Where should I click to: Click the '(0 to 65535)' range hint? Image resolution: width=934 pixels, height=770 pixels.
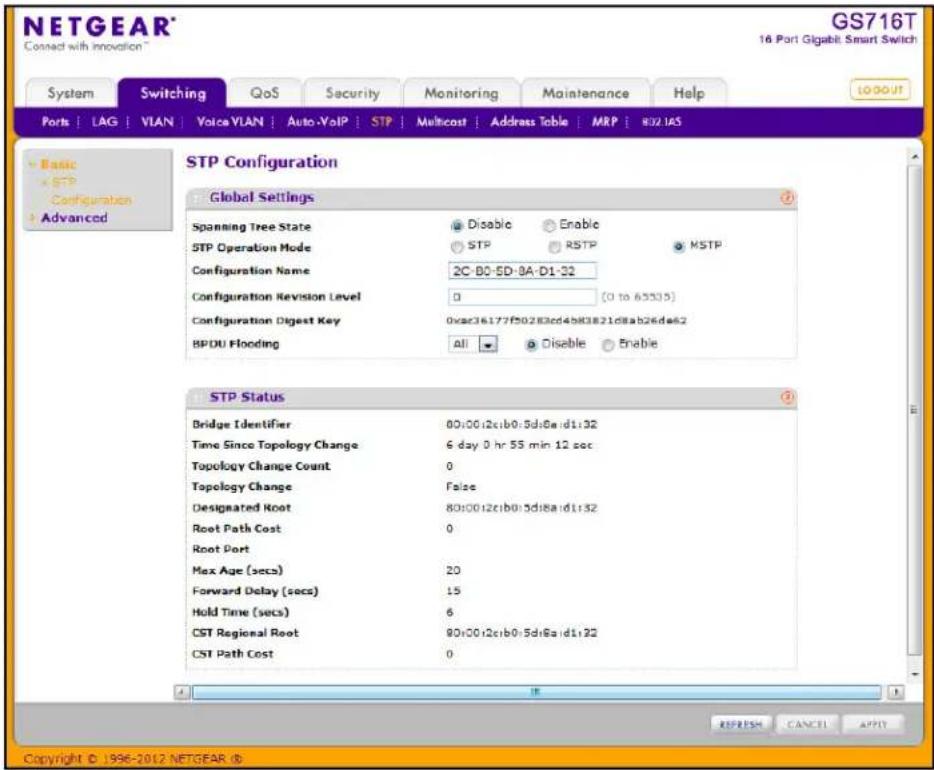pyautogui.click(x=638, y=297)
